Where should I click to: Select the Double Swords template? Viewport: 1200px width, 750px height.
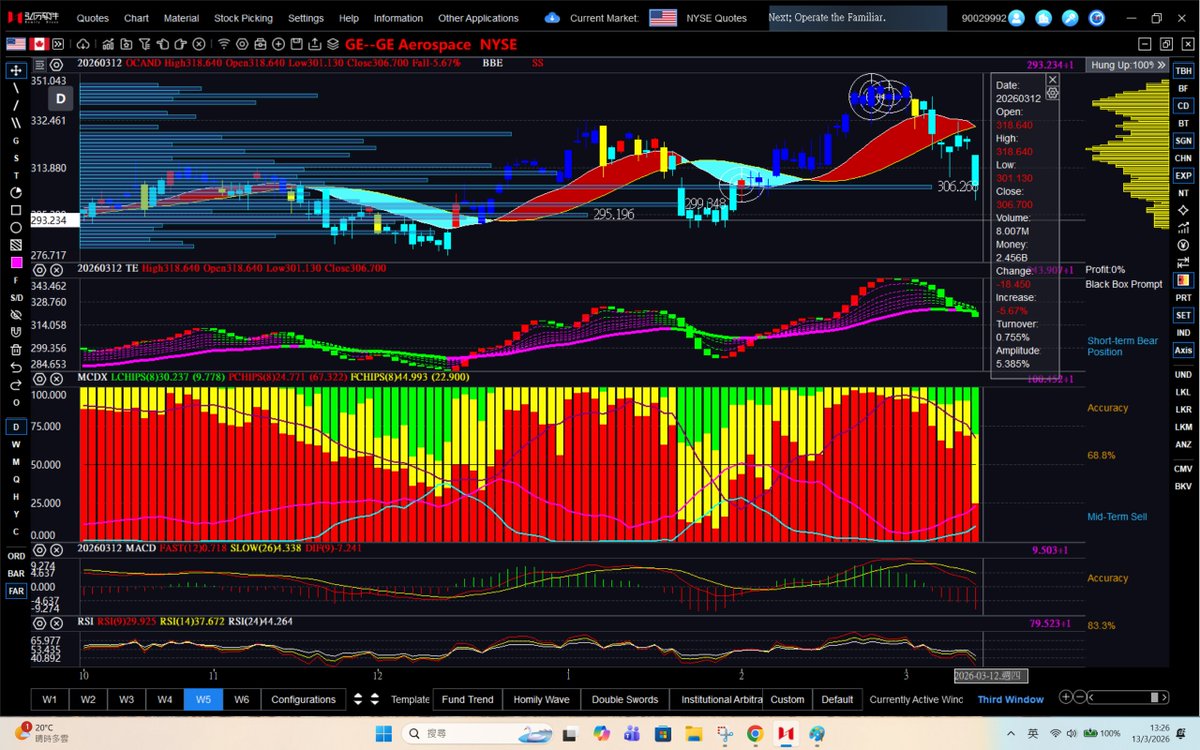point(625,699)
